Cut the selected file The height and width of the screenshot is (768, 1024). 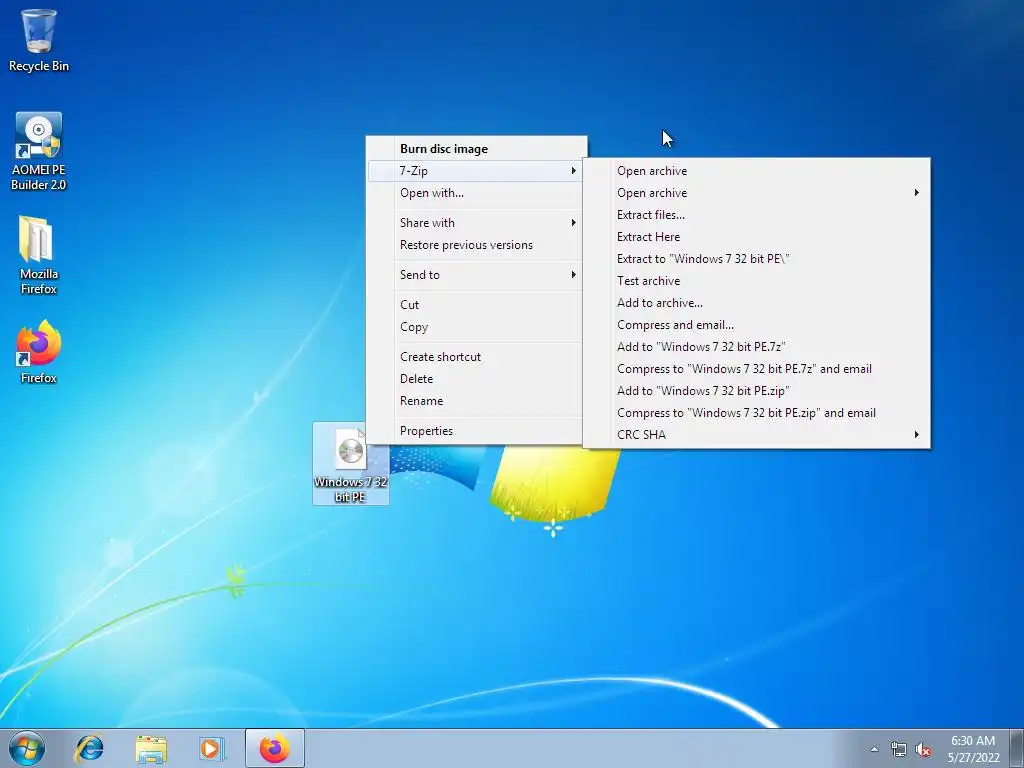[x=475, y=305]
